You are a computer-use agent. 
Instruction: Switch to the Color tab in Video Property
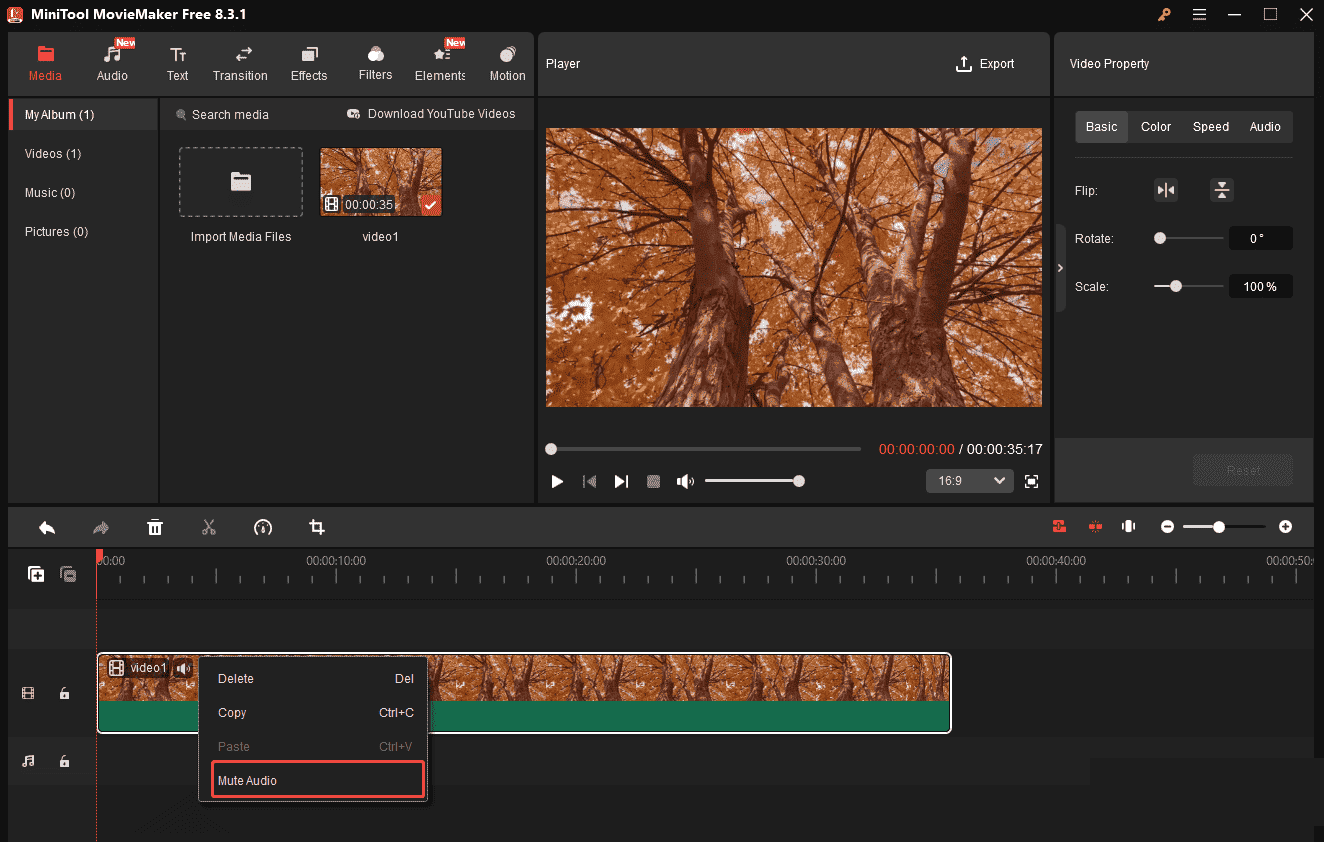pyautogui.click(x=1155, y=126)
